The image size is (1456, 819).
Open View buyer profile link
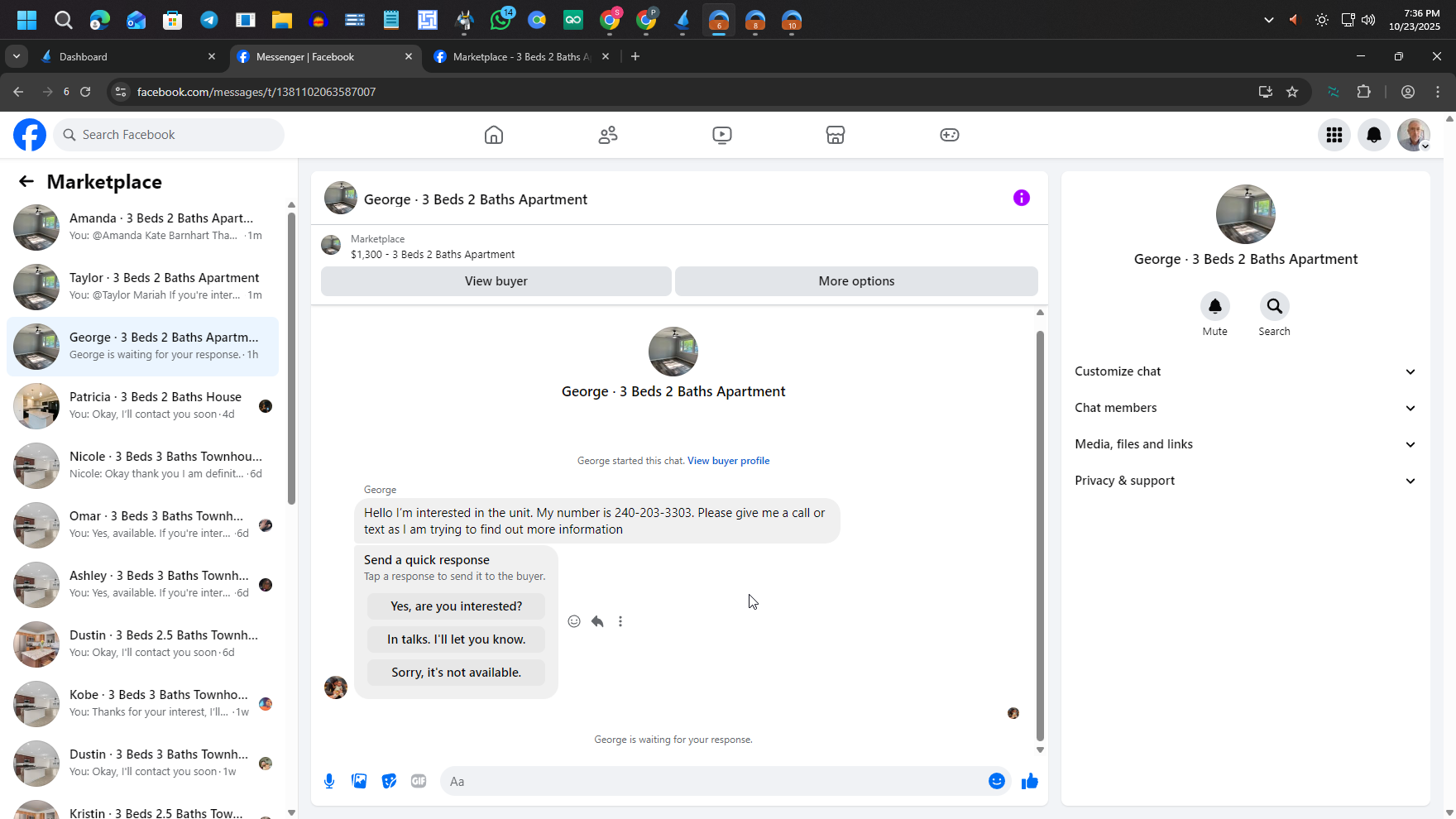coord(728,461)
